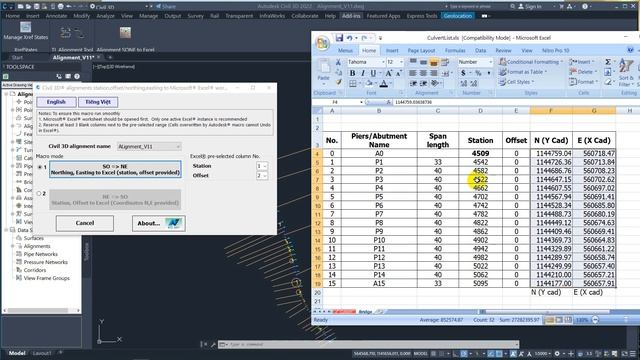Open the Civil 3D Annotate menu tab

(x=56, y=16)
